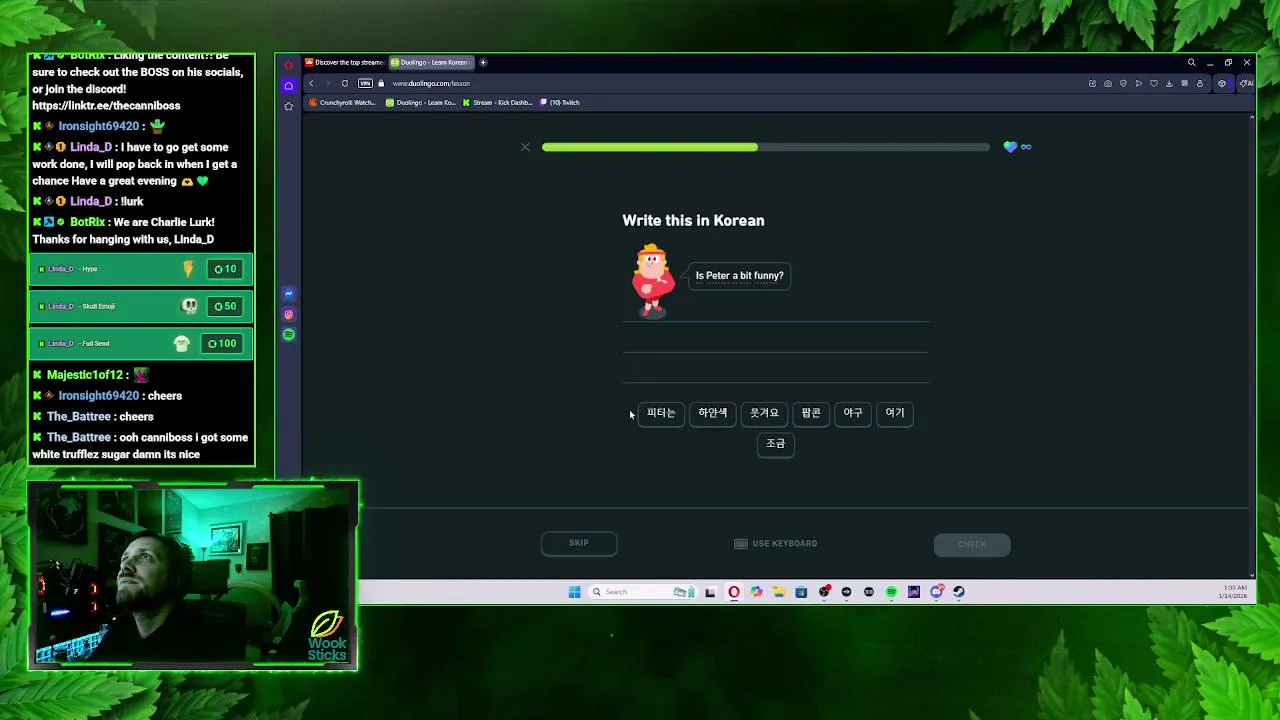Open Microsoft Store from the taskbar
The width and height of the screenshot is (1280, 720).
point(803,592)
